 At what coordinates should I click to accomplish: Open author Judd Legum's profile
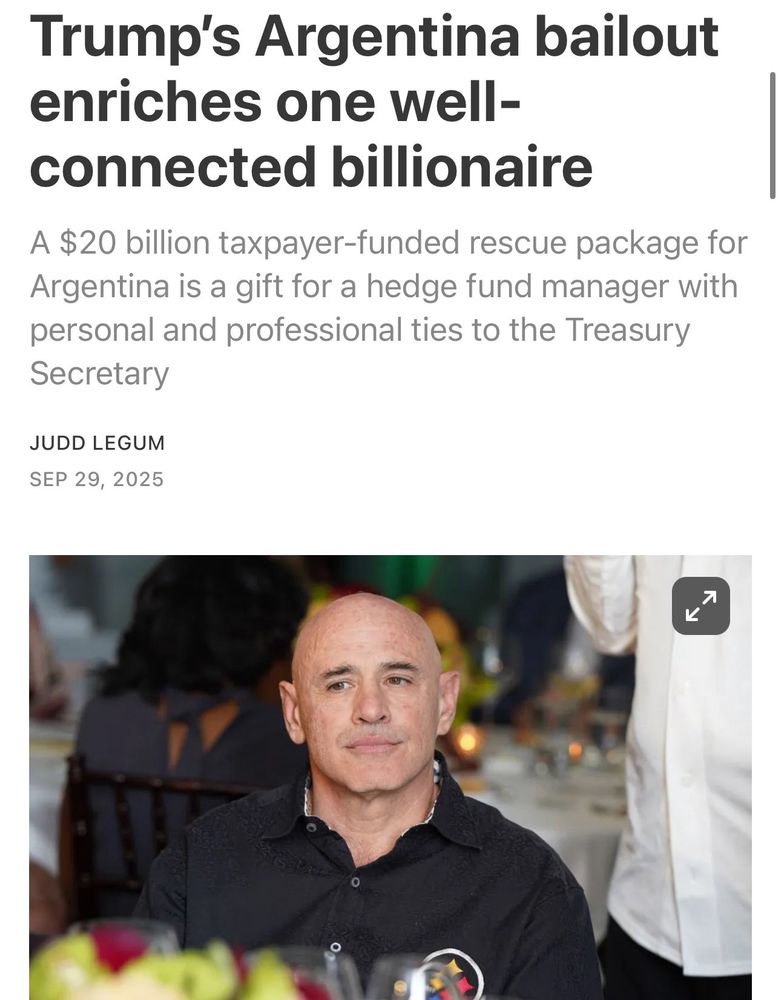click(97, 443)
